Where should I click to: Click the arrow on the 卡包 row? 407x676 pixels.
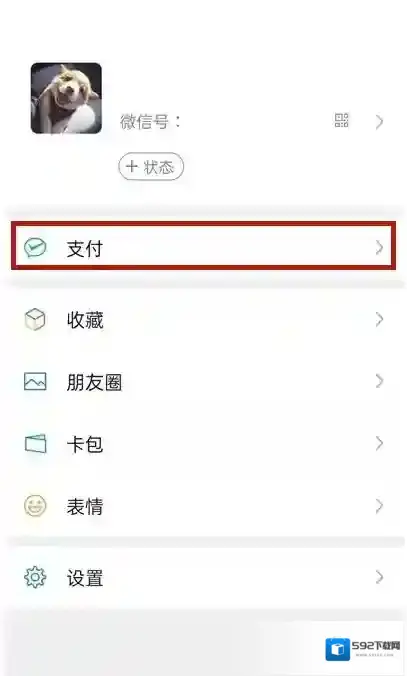379,443
